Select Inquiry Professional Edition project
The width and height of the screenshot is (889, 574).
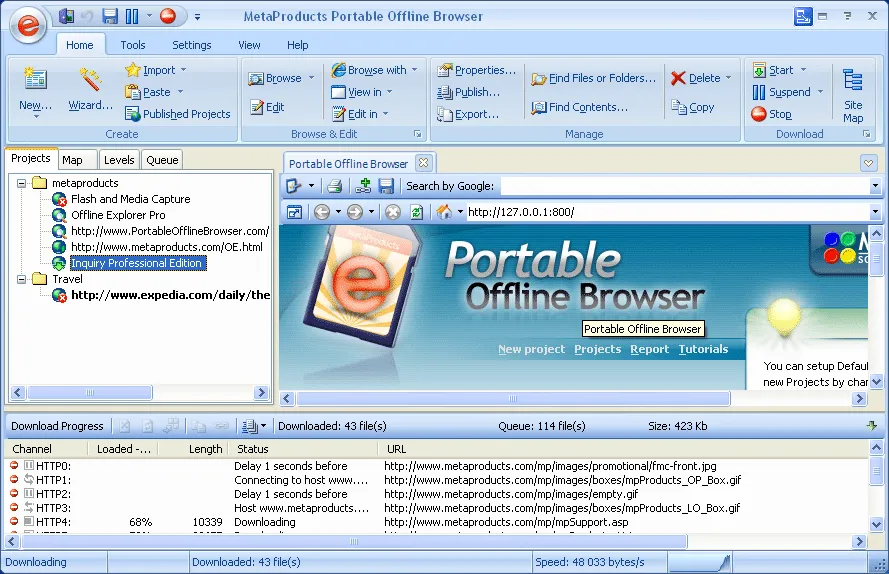click(136, 263)
